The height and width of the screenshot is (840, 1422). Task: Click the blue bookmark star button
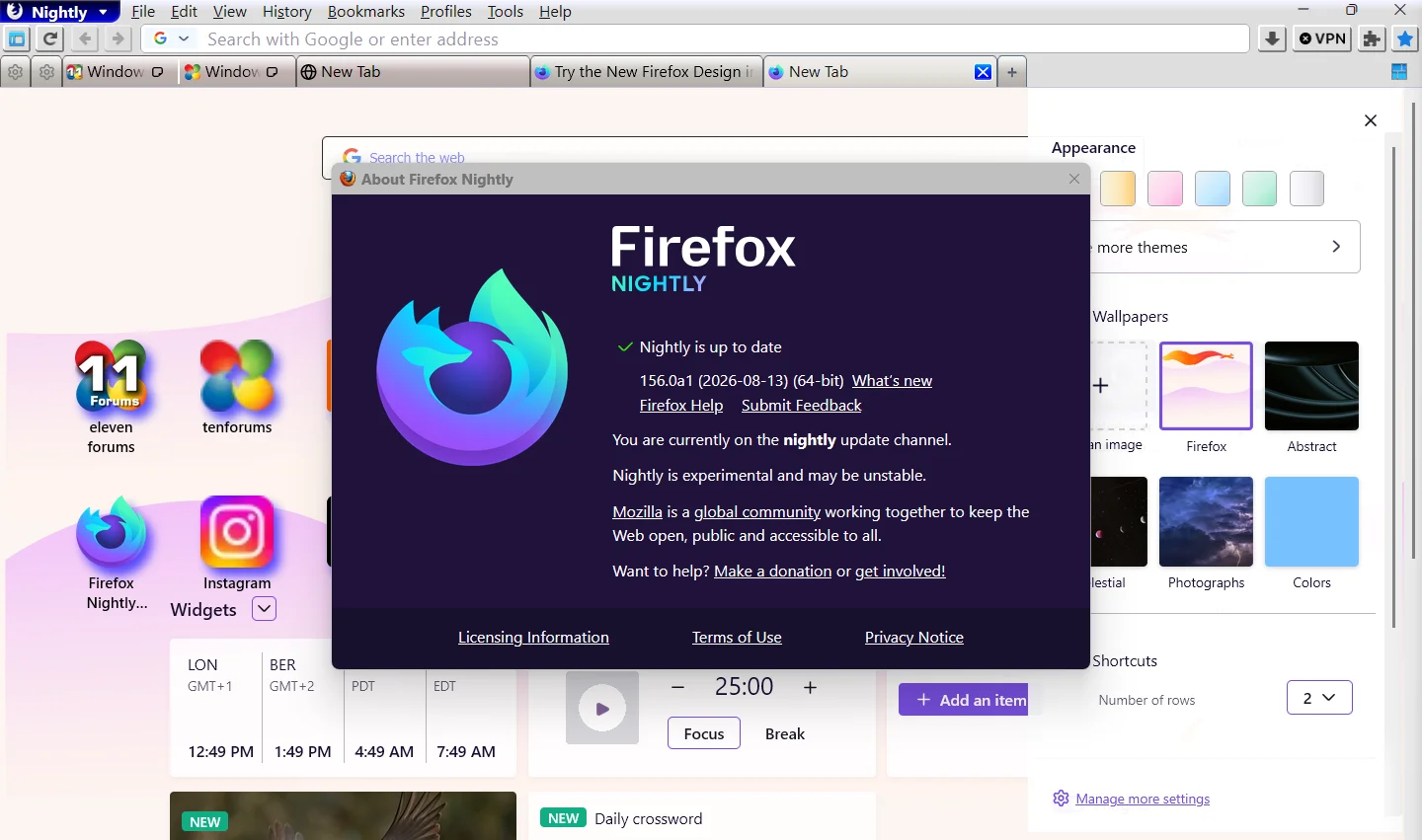point(1404,39)
